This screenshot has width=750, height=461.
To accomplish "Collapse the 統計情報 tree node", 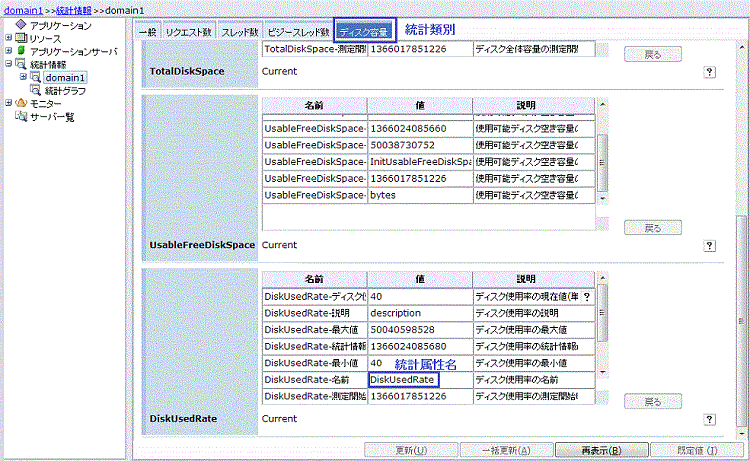I will click(8, 64).
